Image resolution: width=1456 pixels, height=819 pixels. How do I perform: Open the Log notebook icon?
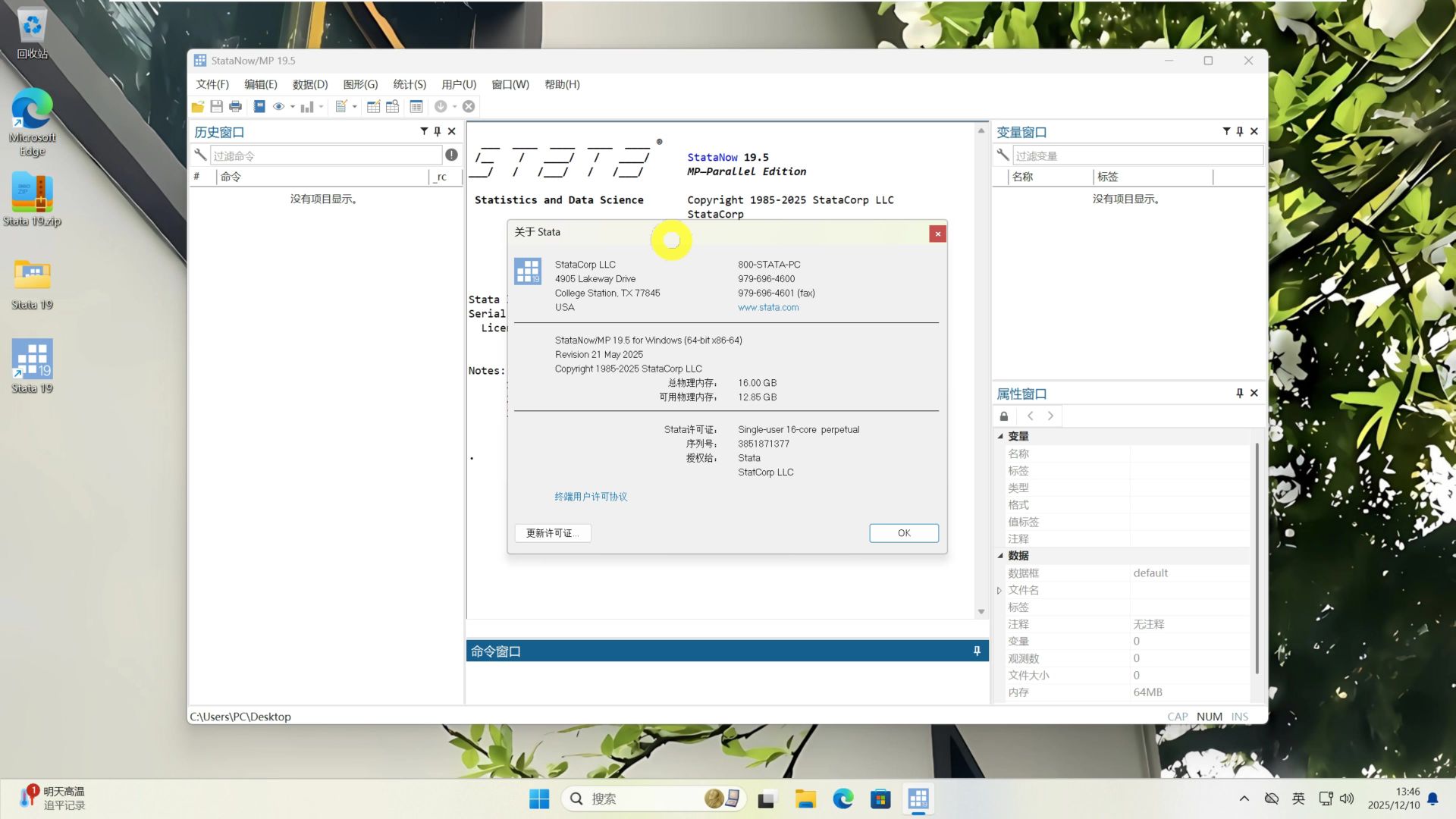pos(259,107)
